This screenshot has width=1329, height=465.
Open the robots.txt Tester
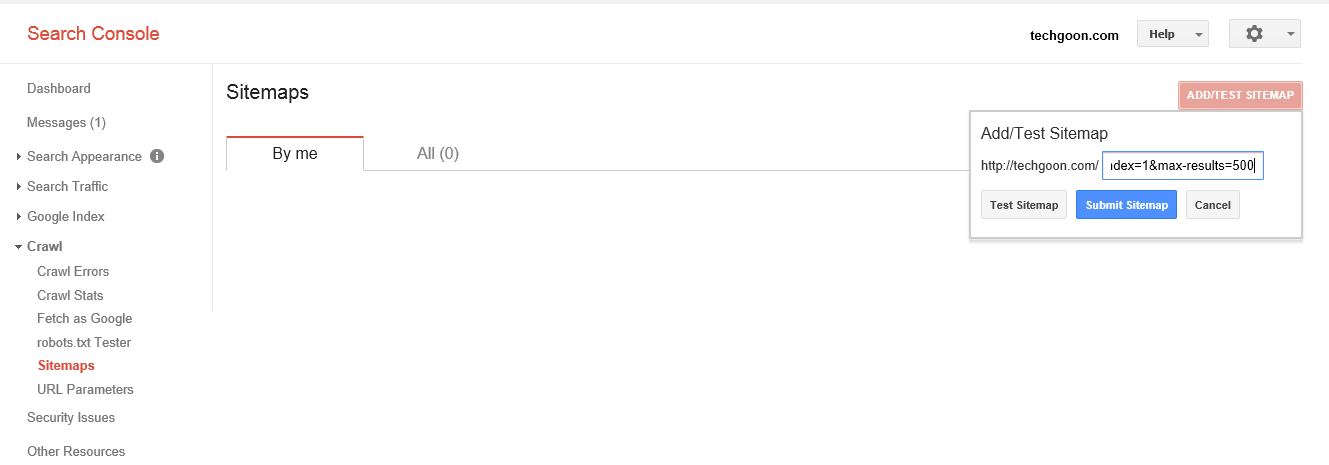pos(84,342)
